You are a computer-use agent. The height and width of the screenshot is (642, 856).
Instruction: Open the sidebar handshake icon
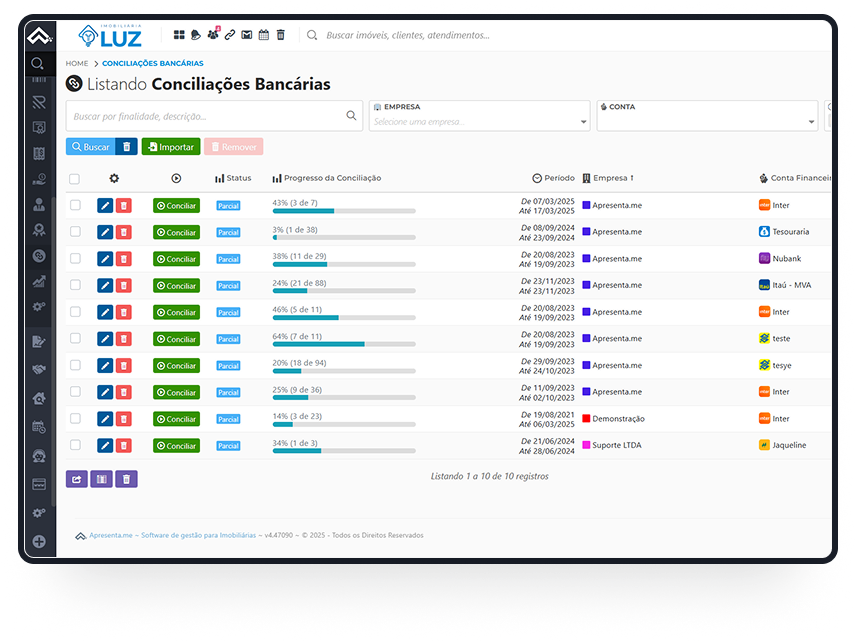pyautogui.click(x=39, y=370)
